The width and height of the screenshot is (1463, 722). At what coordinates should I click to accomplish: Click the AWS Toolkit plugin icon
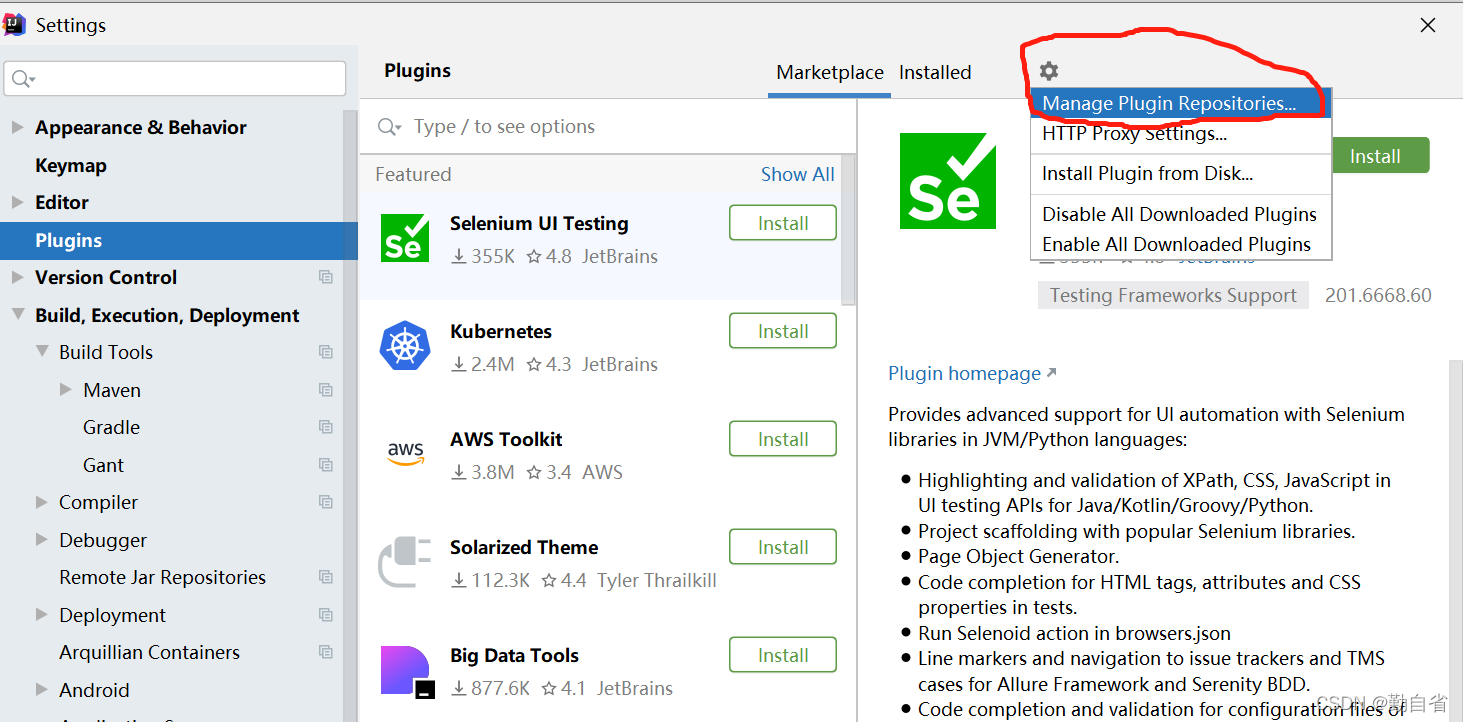click(x=405, y=453)
